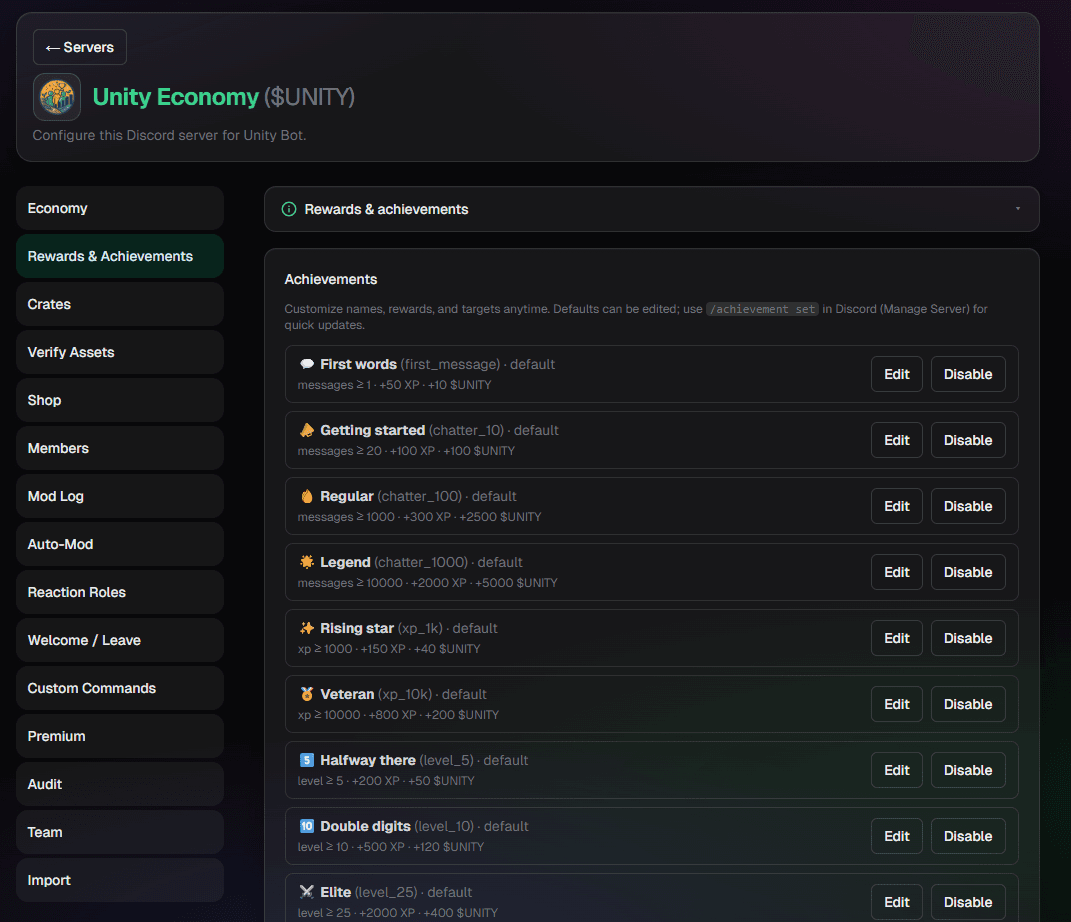Edit the Elite achievement
1071x922 pixels.
click(x=897, y=902)
